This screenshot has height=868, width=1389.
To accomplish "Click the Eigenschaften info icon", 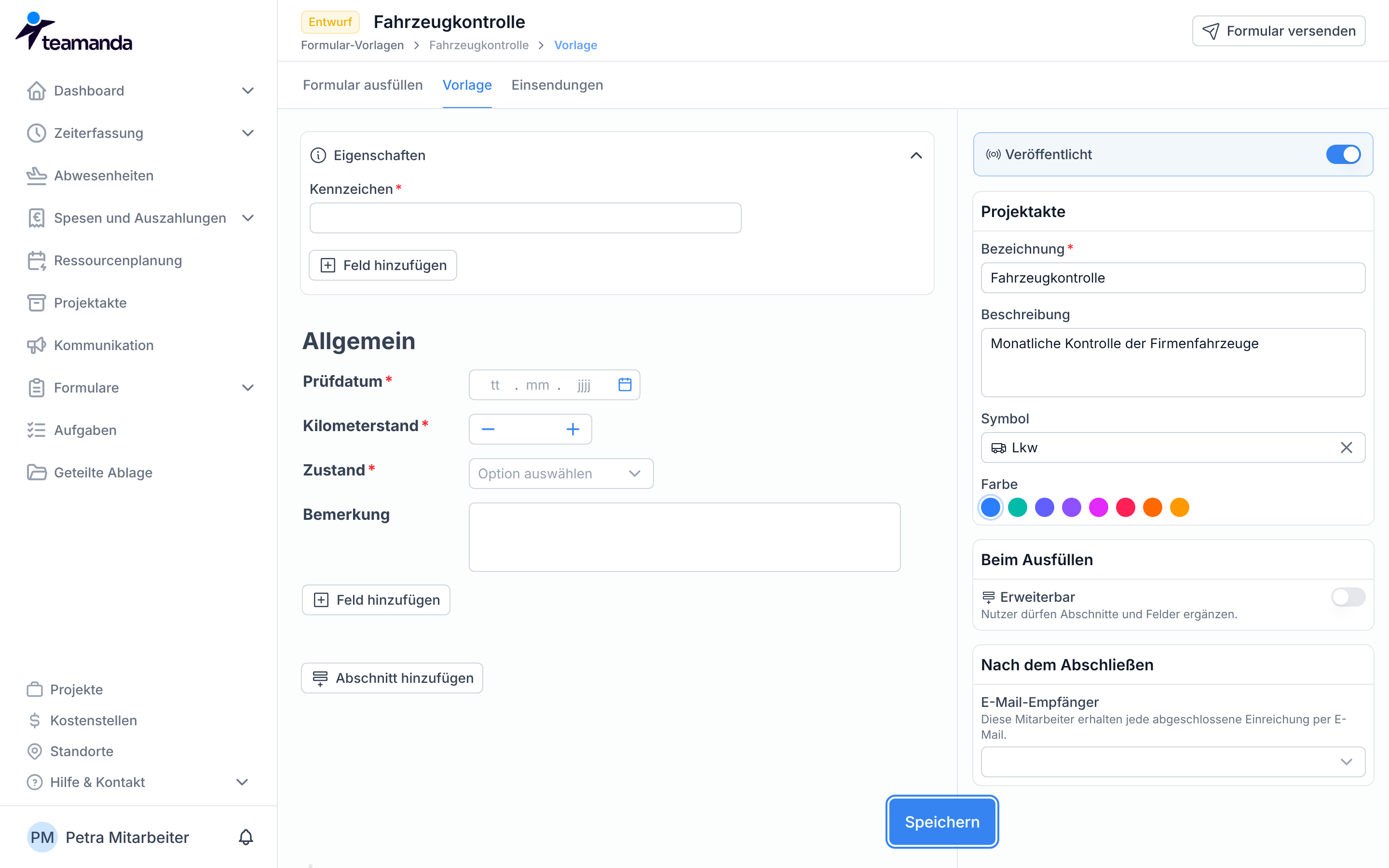I will point(318,156).
